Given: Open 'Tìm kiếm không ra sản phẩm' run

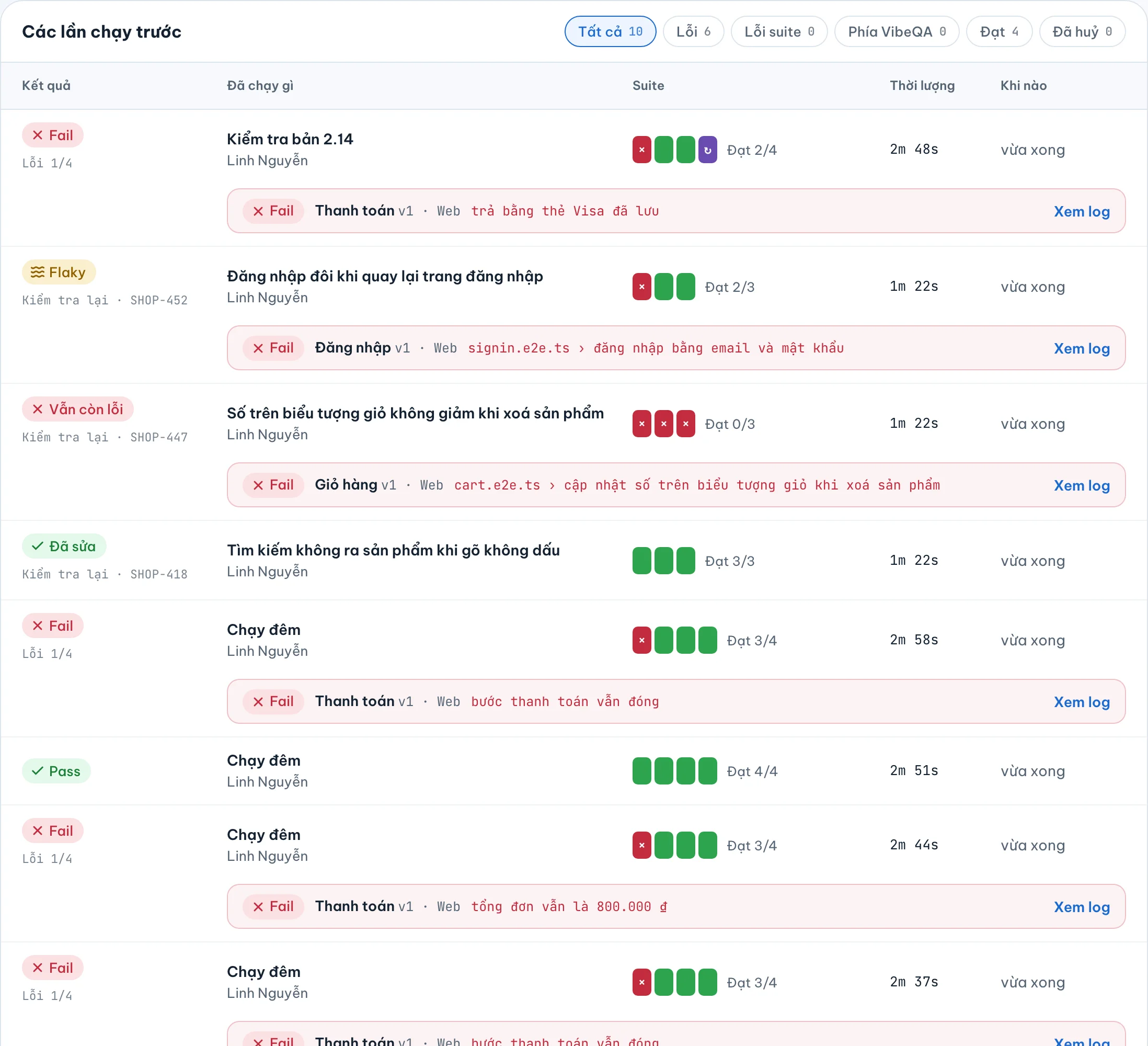Looking at the screenshot, I should 394,550.
